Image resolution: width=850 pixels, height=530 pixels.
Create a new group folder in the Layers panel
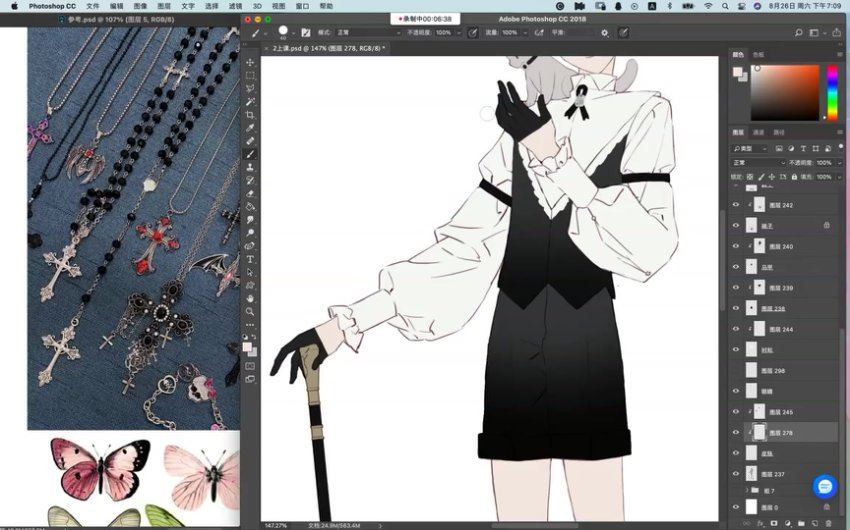801,523
